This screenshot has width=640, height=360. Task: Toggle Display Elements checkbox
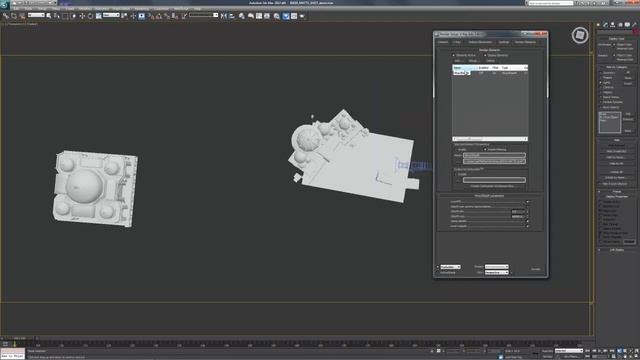[x=485, y=55]
